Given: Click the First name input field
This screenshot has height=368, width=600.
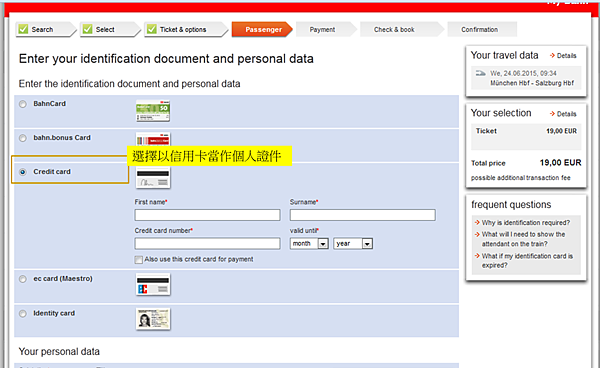Looking at the screenshot, I should coord(207,215).
